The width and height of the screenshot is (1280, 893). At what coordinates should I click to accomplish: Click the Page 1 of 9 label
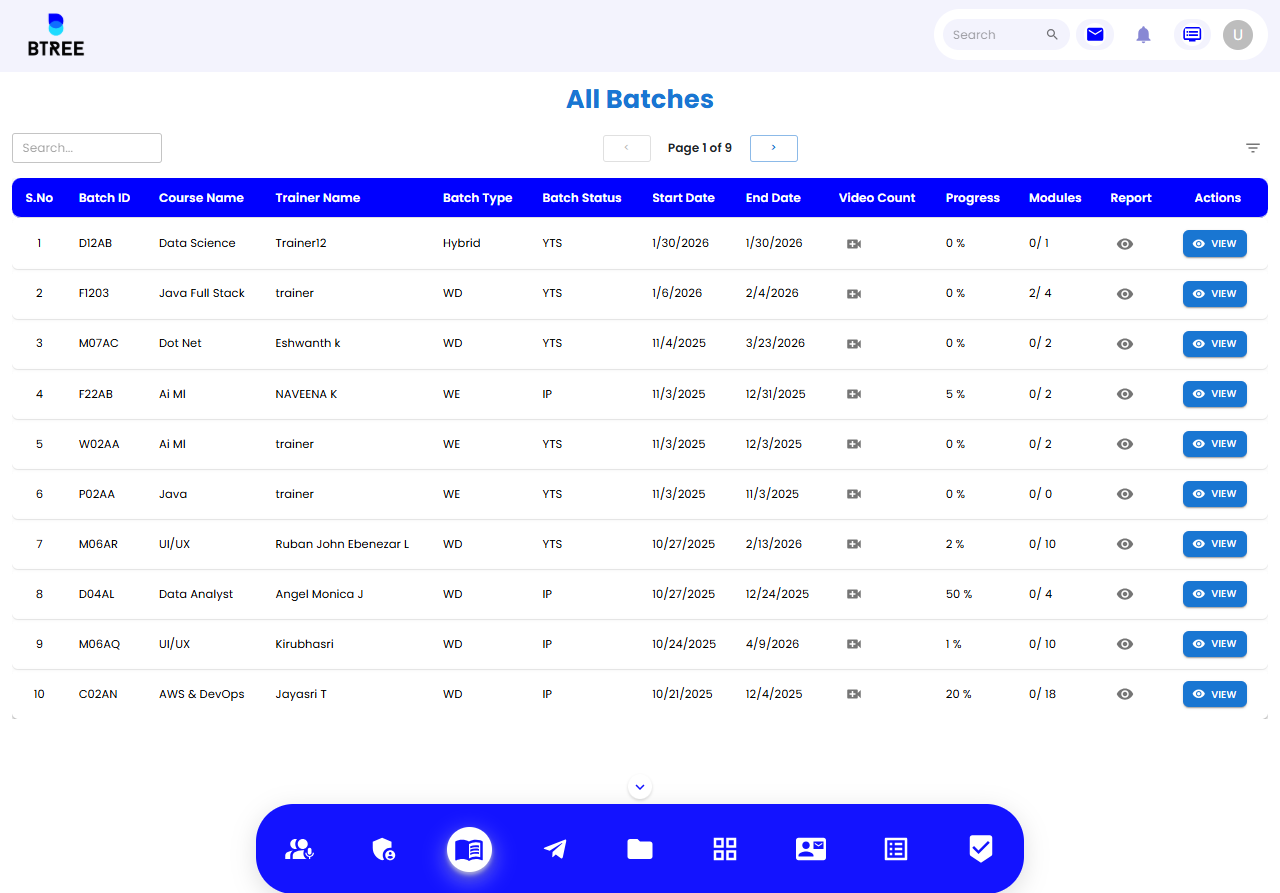700,148
